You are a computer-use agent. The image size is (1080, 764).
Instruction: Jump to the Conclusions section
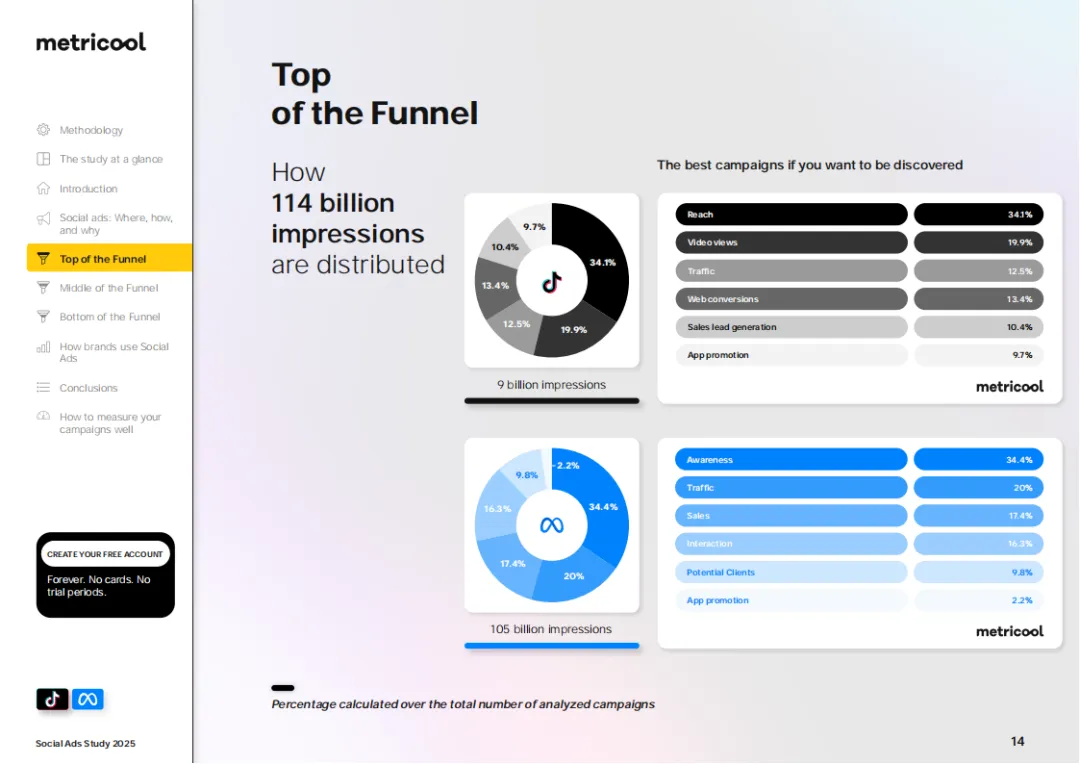click(88, 387)
